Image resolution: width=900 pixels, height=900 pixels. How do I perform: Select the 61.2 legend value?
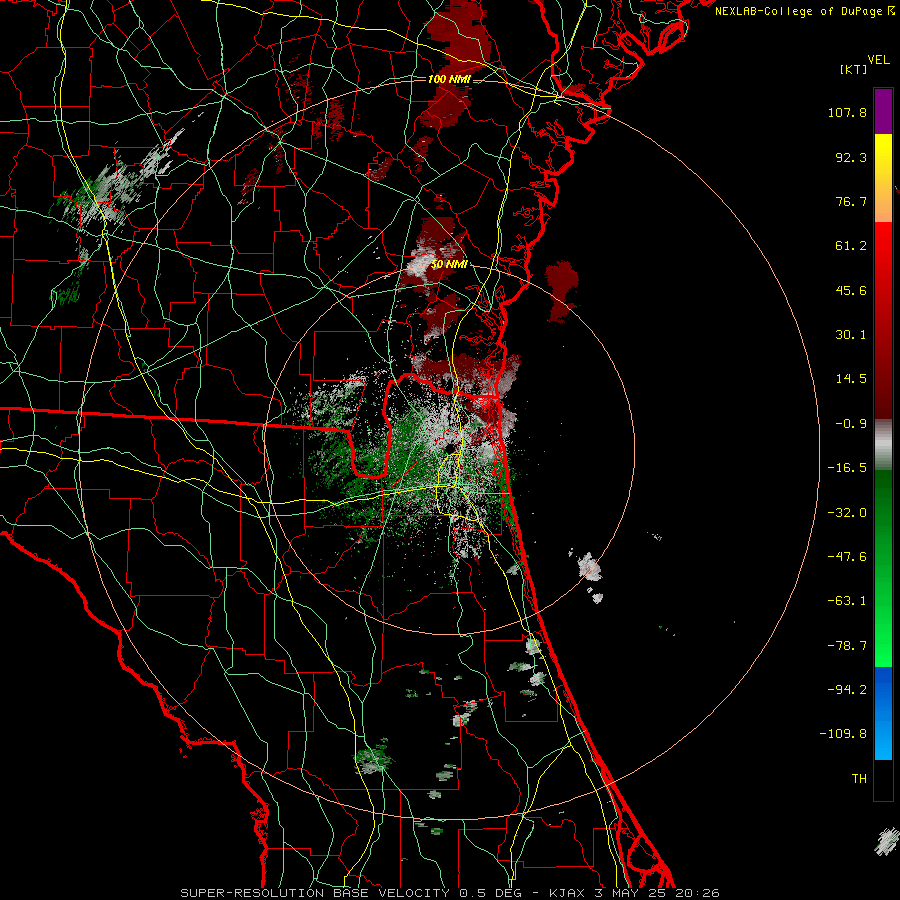[851, 246]
